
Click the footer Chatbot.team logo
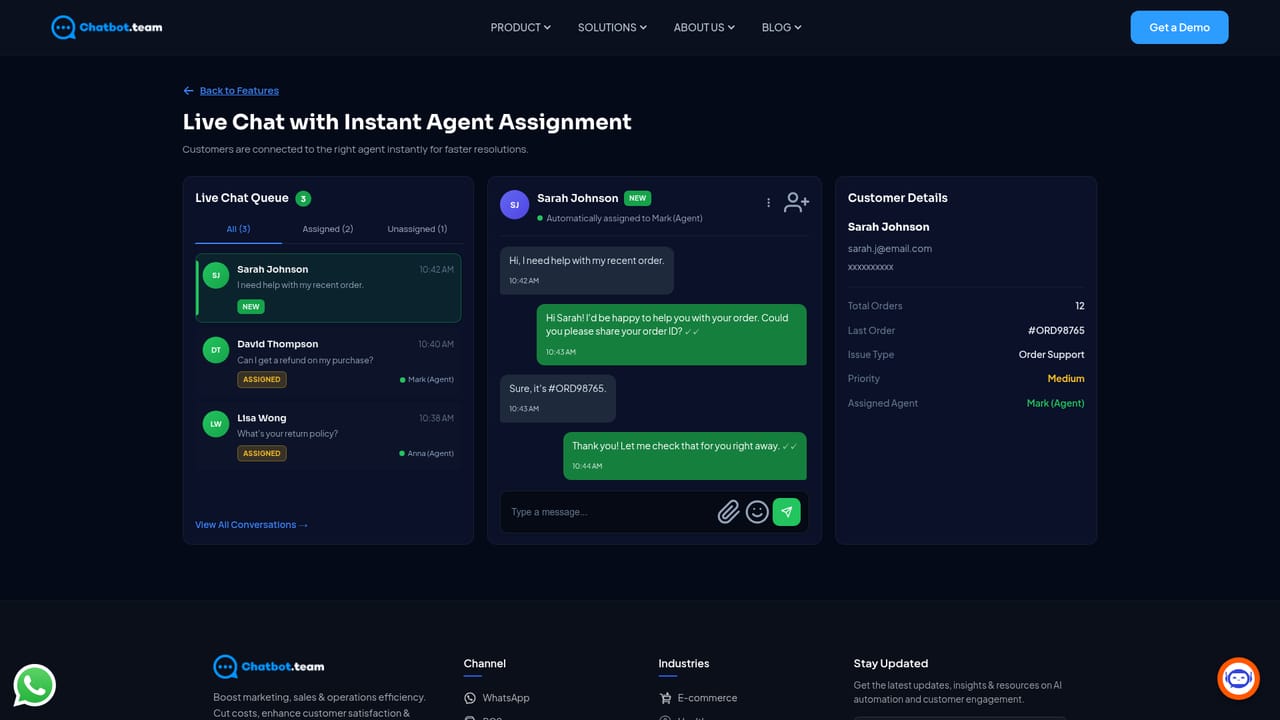pos(269,666)
